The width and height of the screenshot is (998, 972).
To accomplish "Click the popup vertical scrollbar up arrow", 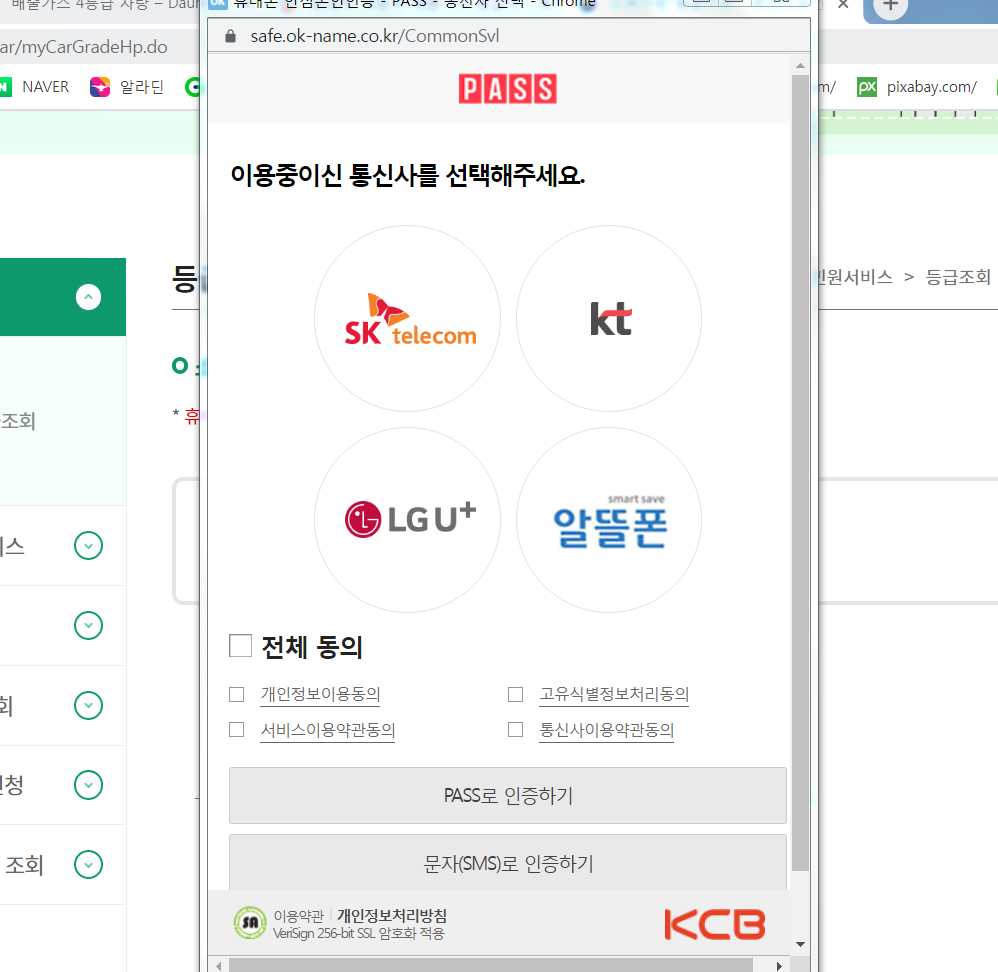I will click(x=801, y=66).
